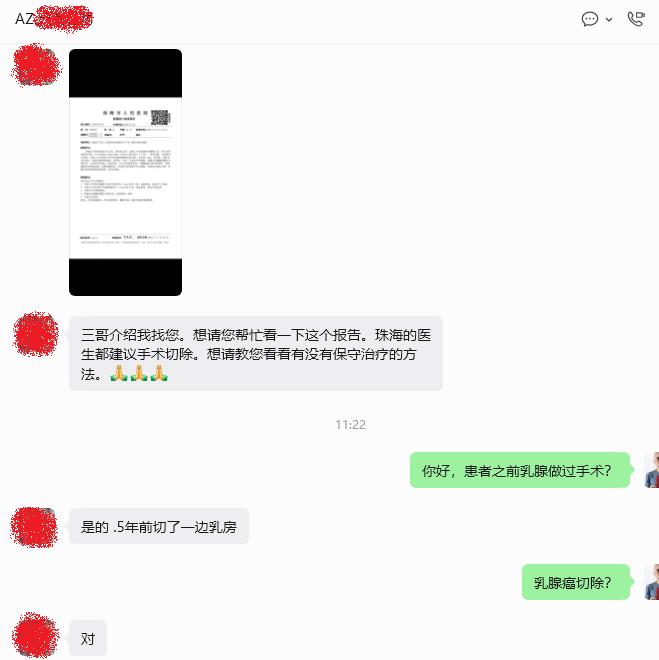The image size is (659, 660).
Task: Click own avatar beside 你好，患者之前 message
Action: point(652,470)
